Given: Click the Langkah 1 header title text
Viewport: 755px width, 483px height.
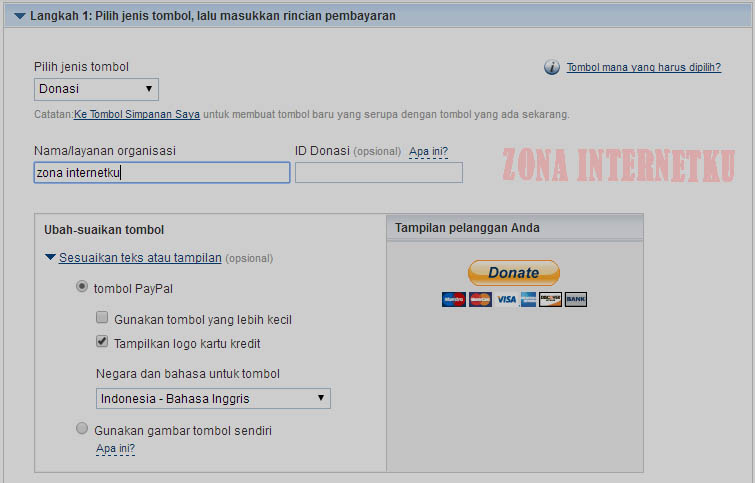Looking at the screenshot, I should [x=213, y=16].
